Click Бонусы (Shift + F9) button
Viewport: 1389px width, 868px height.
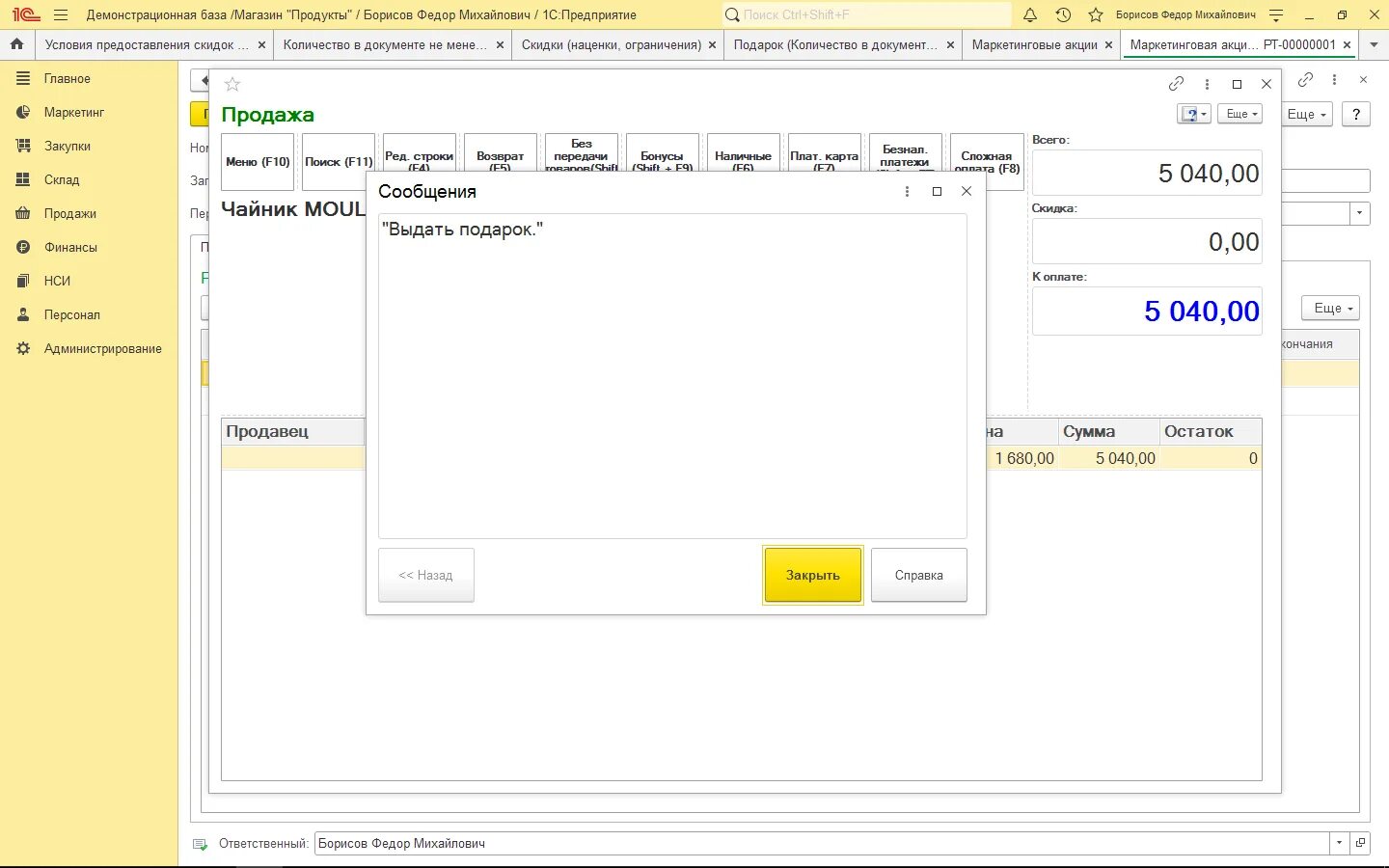point(663,153)
